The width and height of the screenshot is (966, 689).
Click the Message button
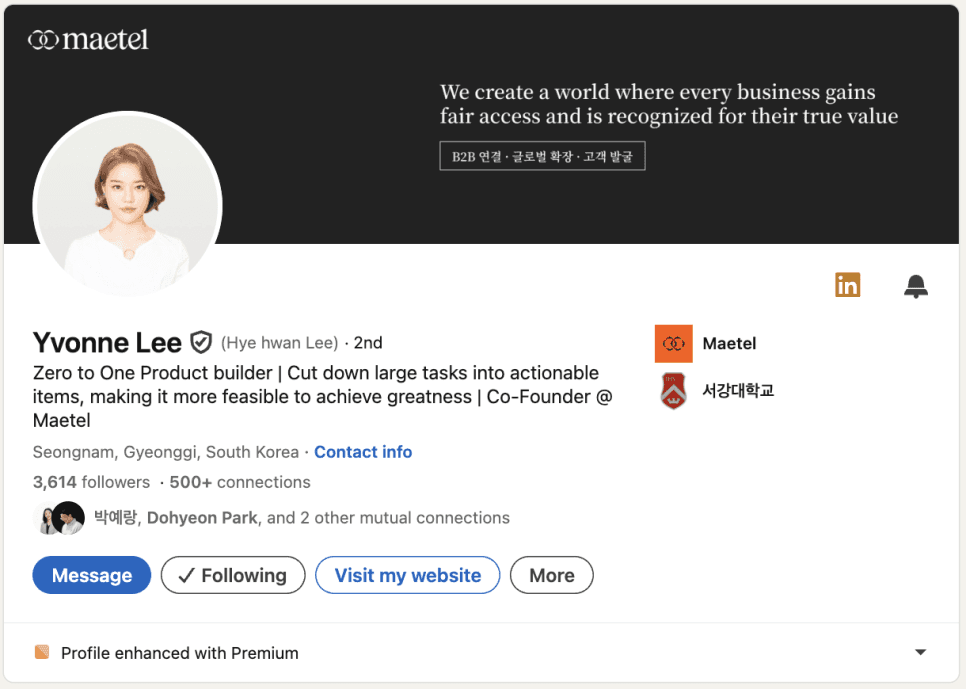pyautogui.click(x=92, y=575)
